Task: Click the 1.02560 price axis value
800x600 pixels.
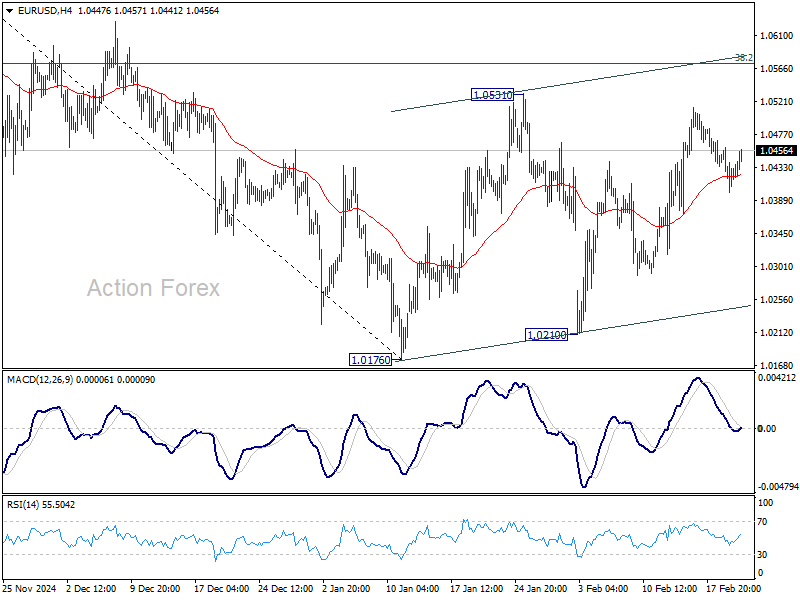Action: tap(777, 299)
